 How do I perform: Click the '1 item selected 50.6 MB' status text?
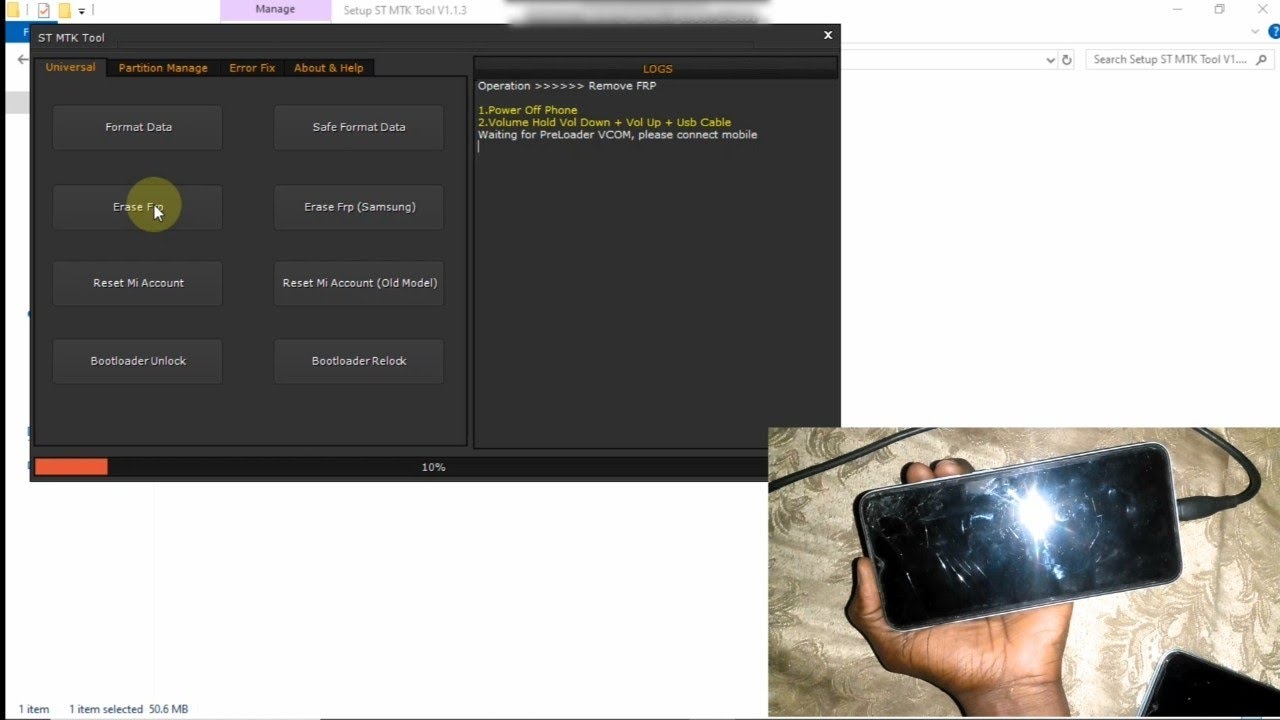pos(128,709)
